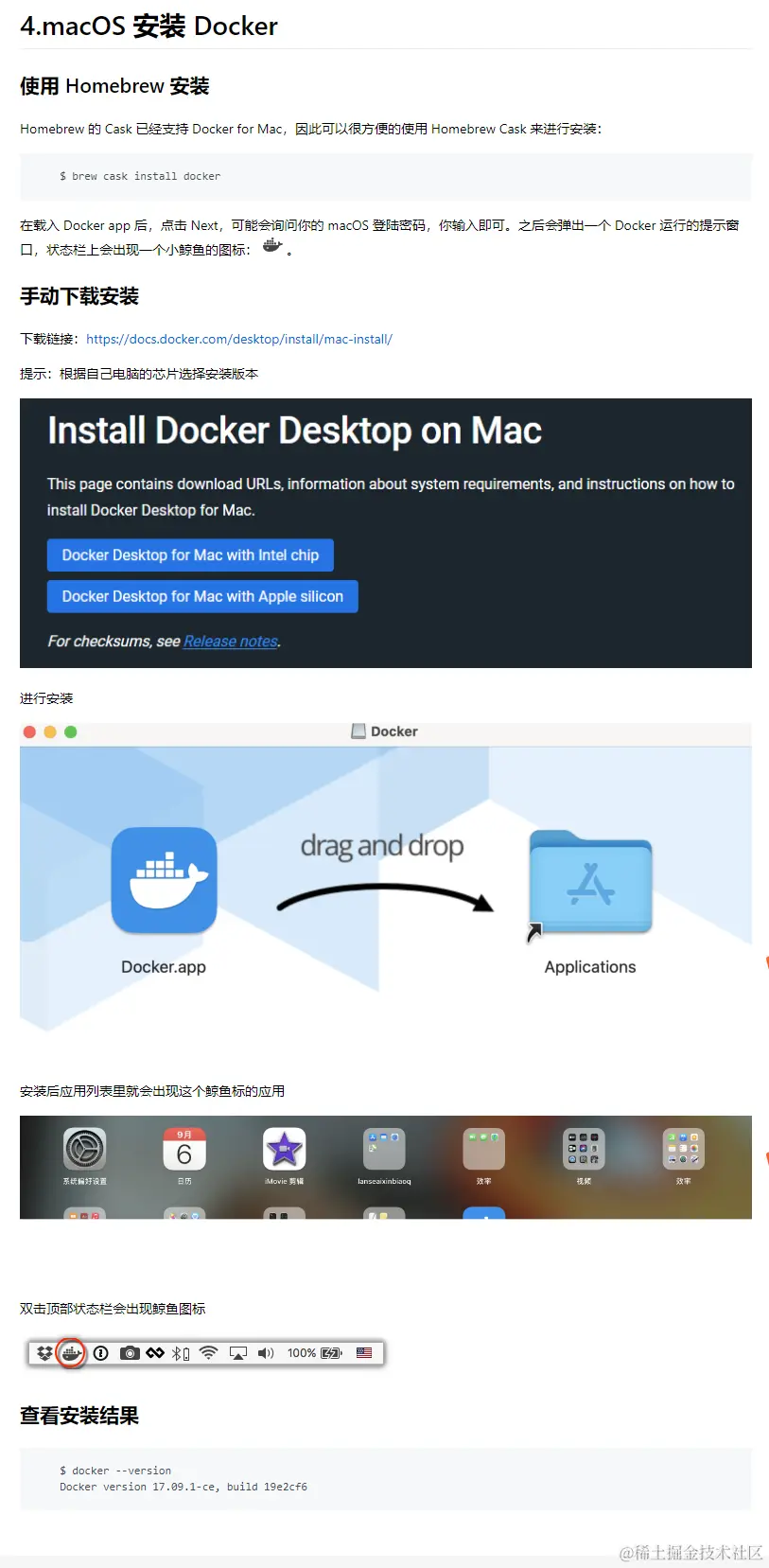Open the Wi-Fi menu icon

[x=209, y=1353]
